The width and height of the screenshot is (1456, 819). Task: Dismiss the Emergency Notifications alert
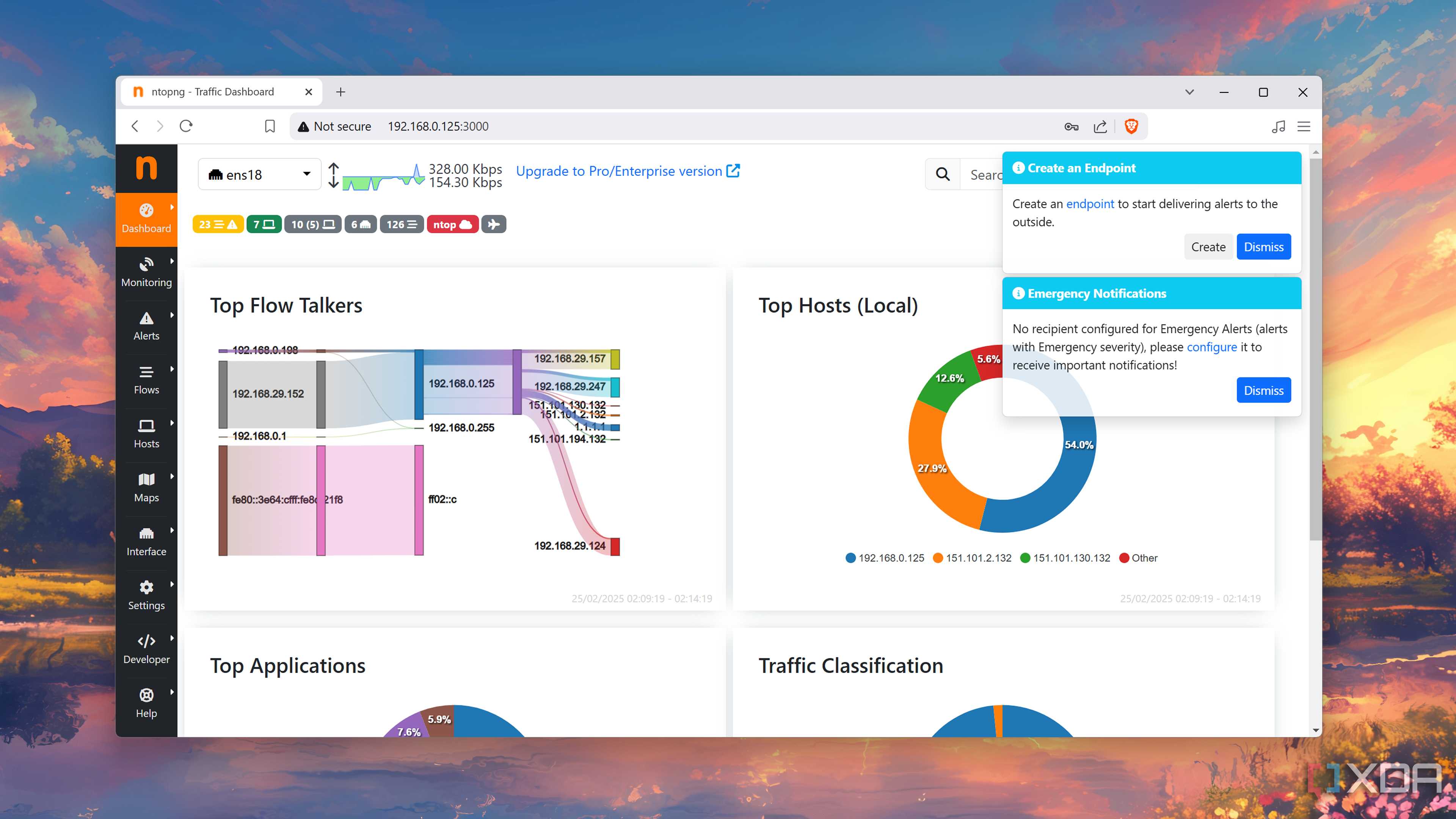click(1264, 390)
